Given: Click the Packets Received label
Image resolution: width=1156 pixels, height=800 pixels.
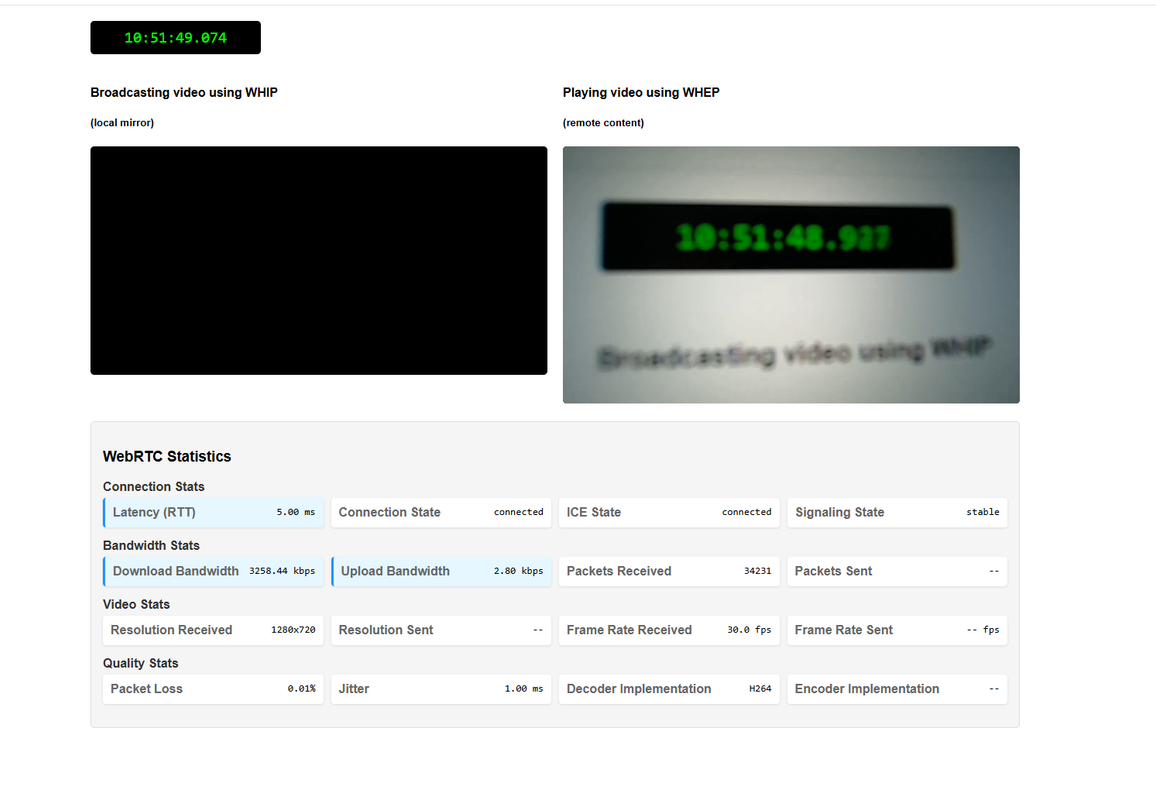Looking at the screenshot, I should (x=619, y=571).
